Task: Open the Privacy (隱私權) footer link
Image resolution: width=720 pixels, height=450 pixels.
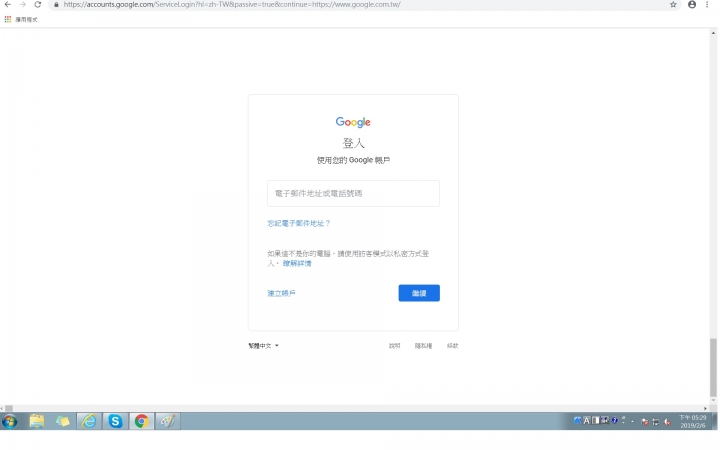Action: [423, 345]
